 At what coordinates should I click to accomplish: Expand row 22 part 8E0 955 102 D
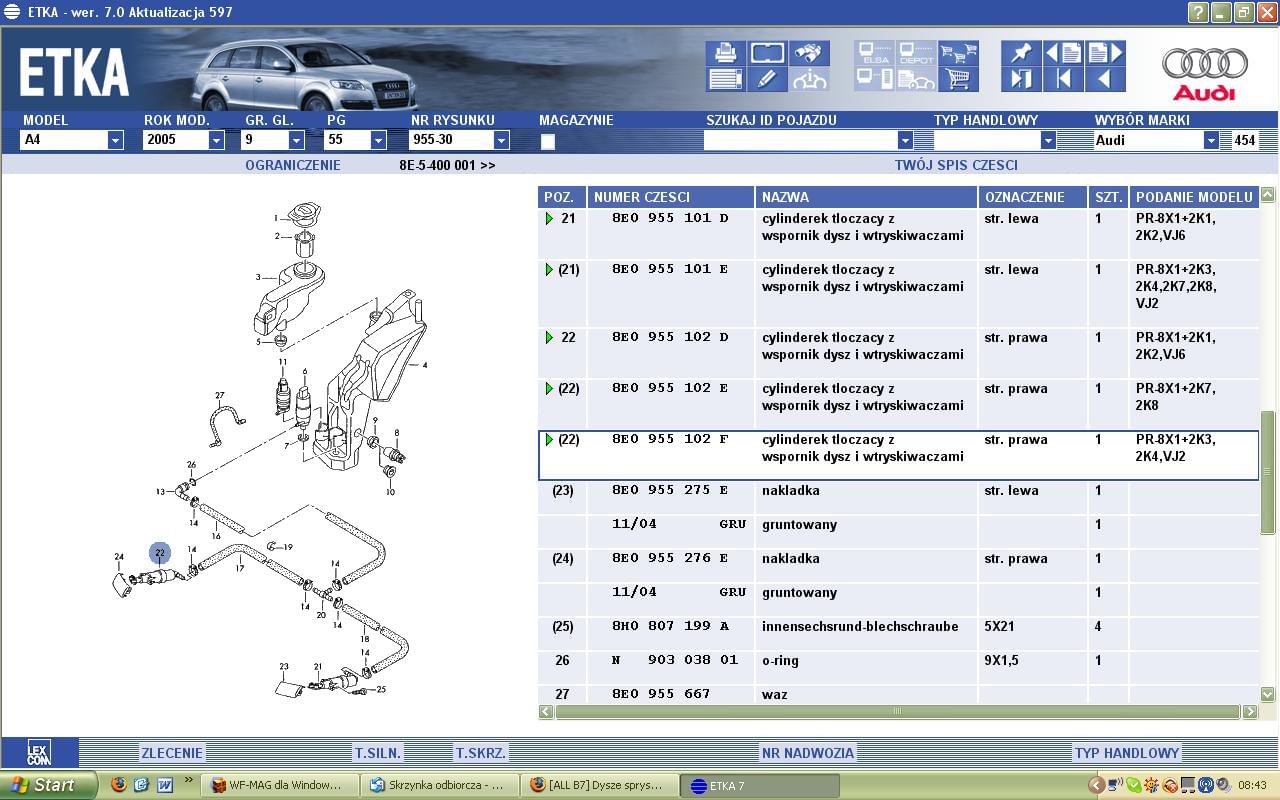click(549, 337)
